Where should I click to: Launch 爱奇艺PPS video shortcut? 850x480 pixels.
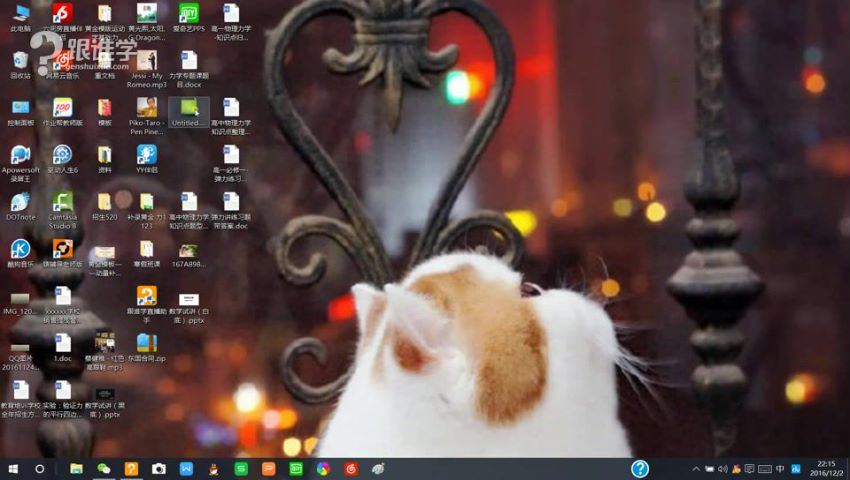coord(189,17)
